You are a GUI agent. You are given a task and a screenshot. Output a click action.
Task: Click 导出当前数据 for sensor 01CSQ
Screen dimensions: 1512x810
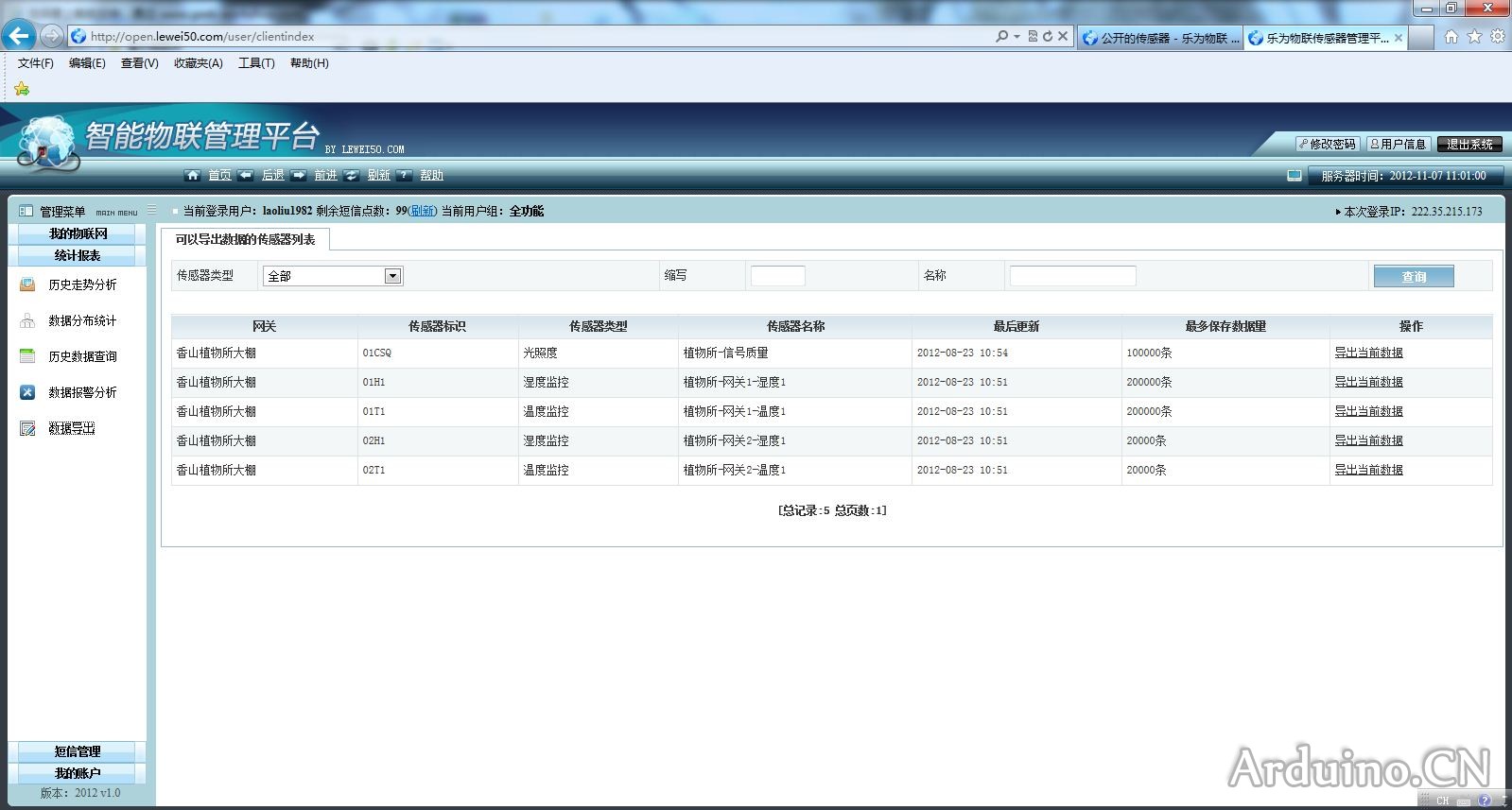coord(1368,353)
